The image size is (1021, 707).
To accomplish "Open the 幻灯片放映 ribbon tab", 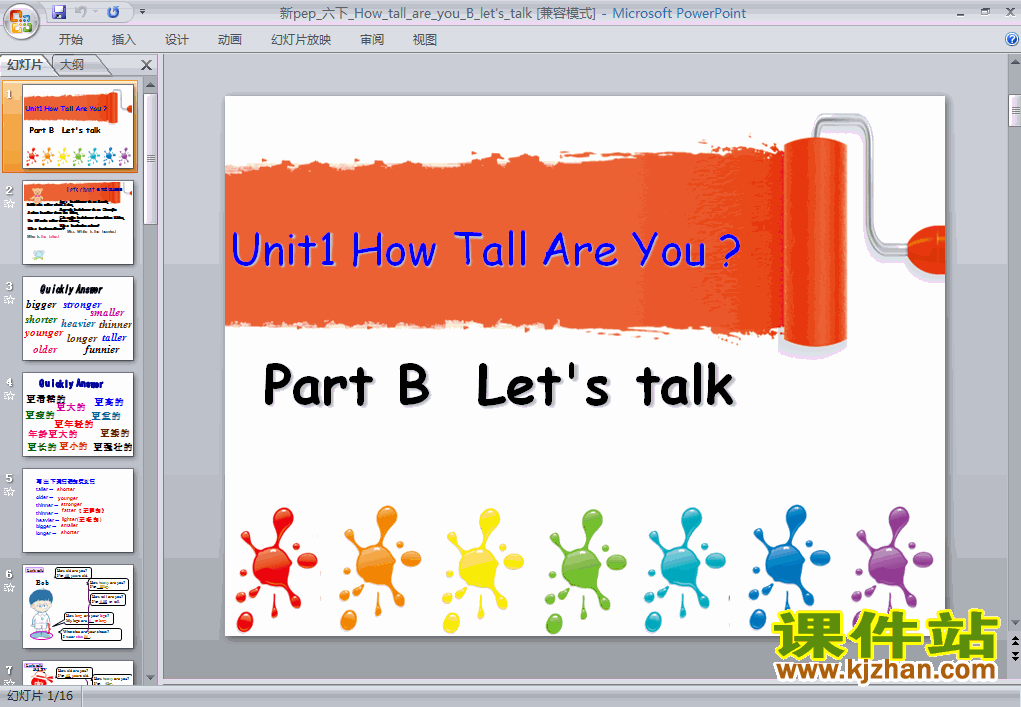I will pyautogui.click(x=301, y=40).
